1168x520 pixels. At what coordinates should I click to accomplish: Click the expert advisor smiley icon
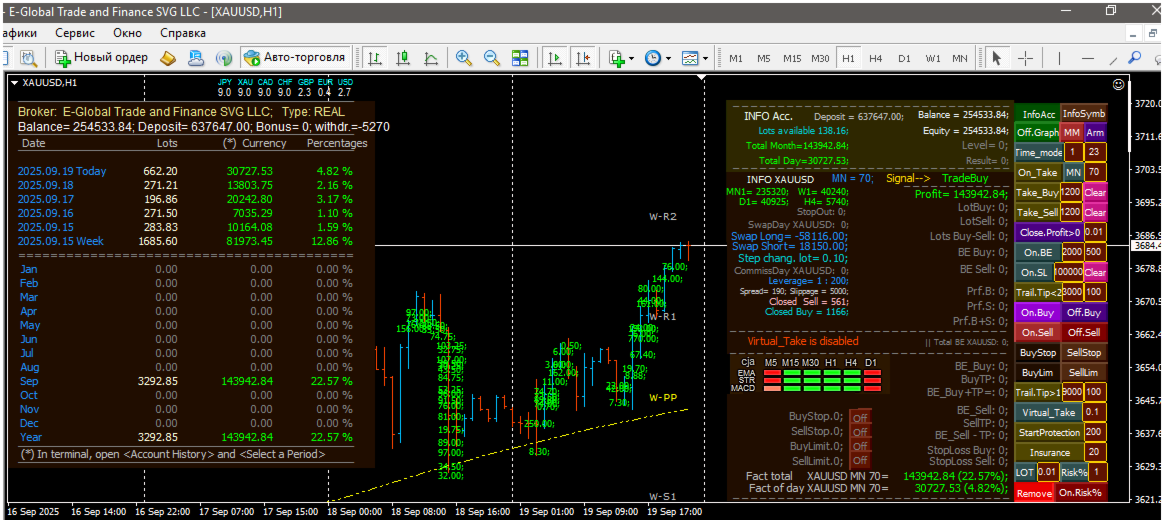pyautogui.click(x=1117, y=84)
